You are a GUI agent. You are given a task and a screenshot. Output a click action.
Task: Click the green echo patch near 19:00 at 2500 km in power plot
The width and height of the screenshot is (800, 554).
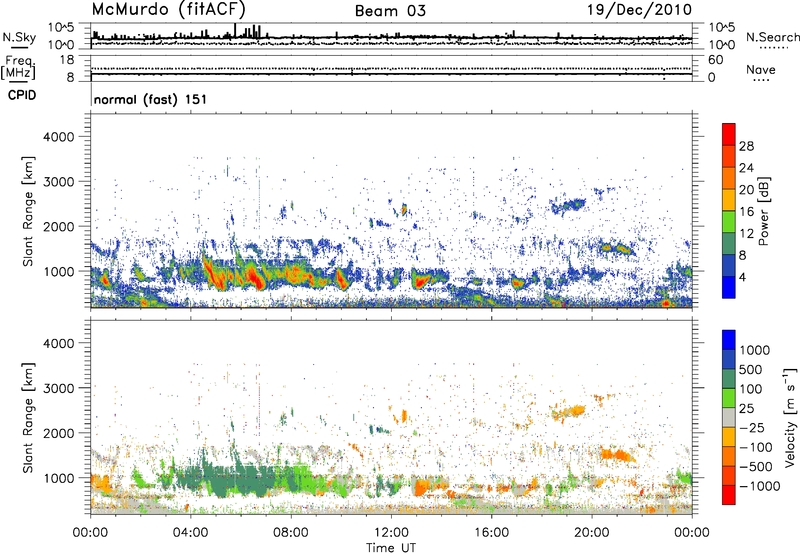(x=569, y=206)
